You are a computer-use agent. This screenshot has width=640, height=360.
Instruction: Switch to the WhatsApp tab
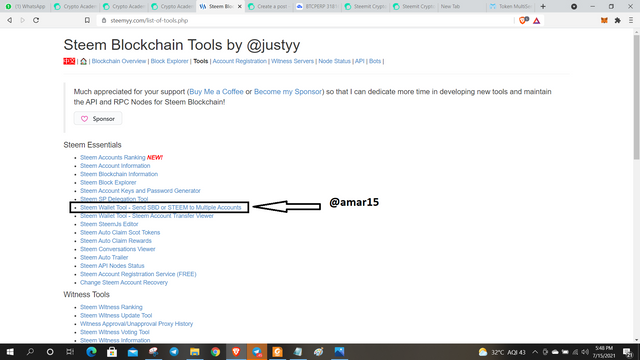coord(26,7)
